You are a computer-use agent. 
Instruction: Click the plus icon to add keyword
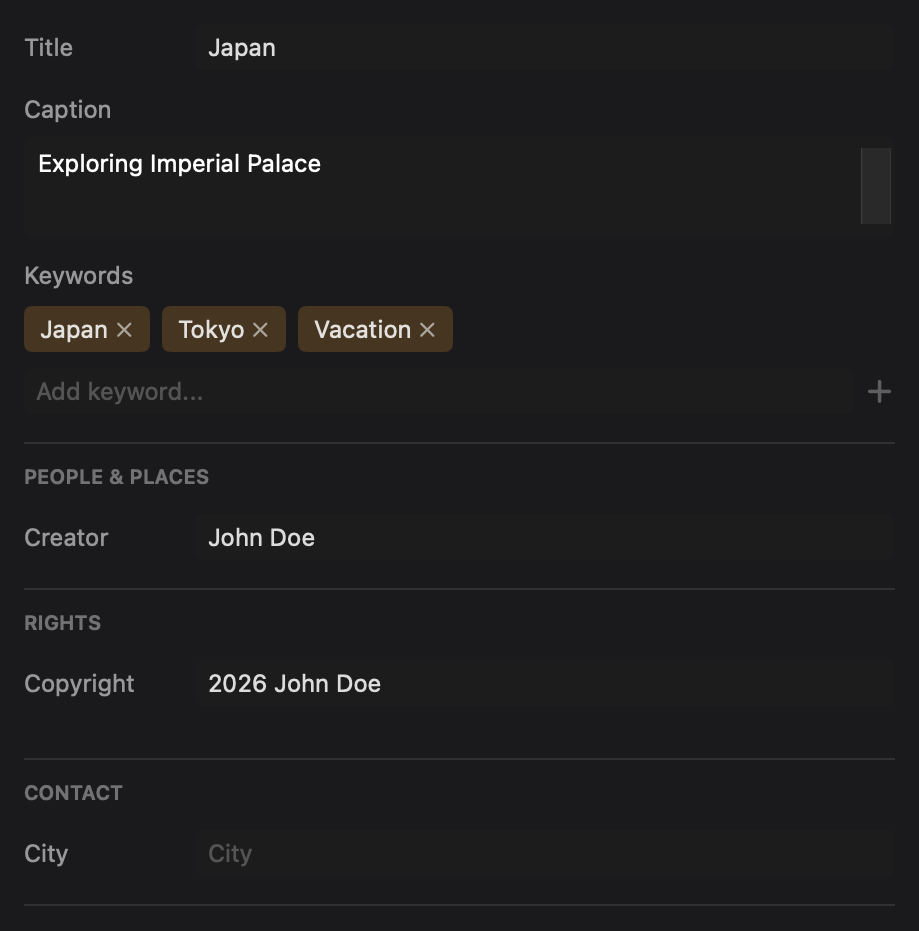[x=879, y=392]
